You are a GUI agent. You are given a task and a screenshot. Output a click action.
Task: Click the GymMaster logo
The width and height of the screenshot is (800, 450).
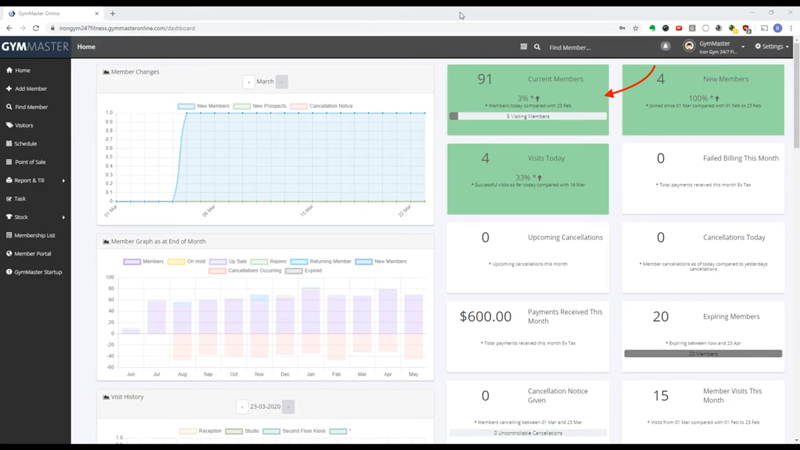pos(35,47)
